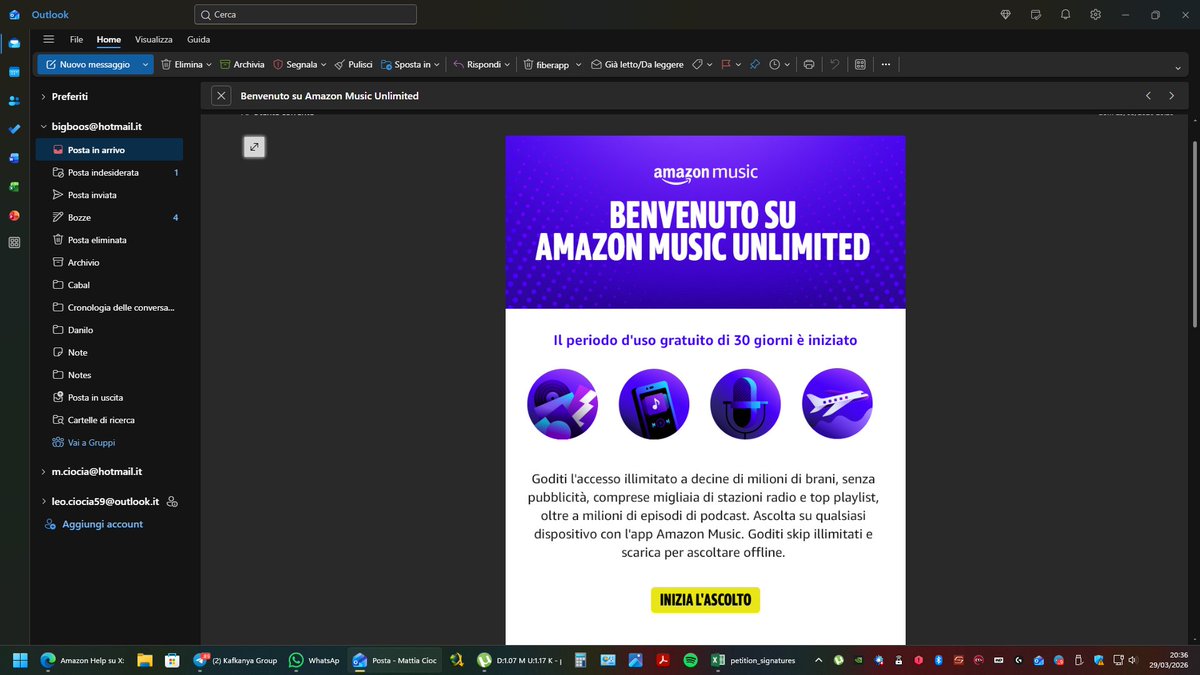The width and height of the screenshot is (1200, 675).
Task: Expand the m.ciocia@hotmail.it account
Action: [43, 471]
